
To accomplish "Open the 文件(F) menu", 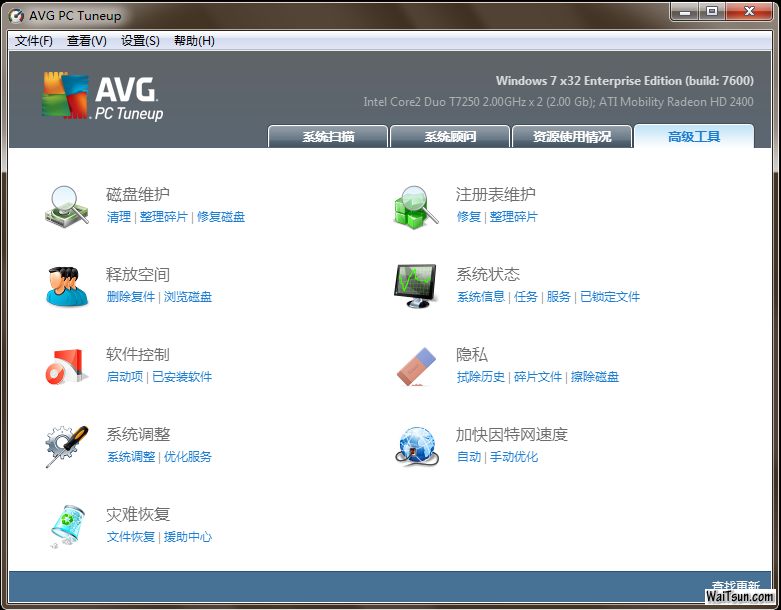I will tap(34, 41).
